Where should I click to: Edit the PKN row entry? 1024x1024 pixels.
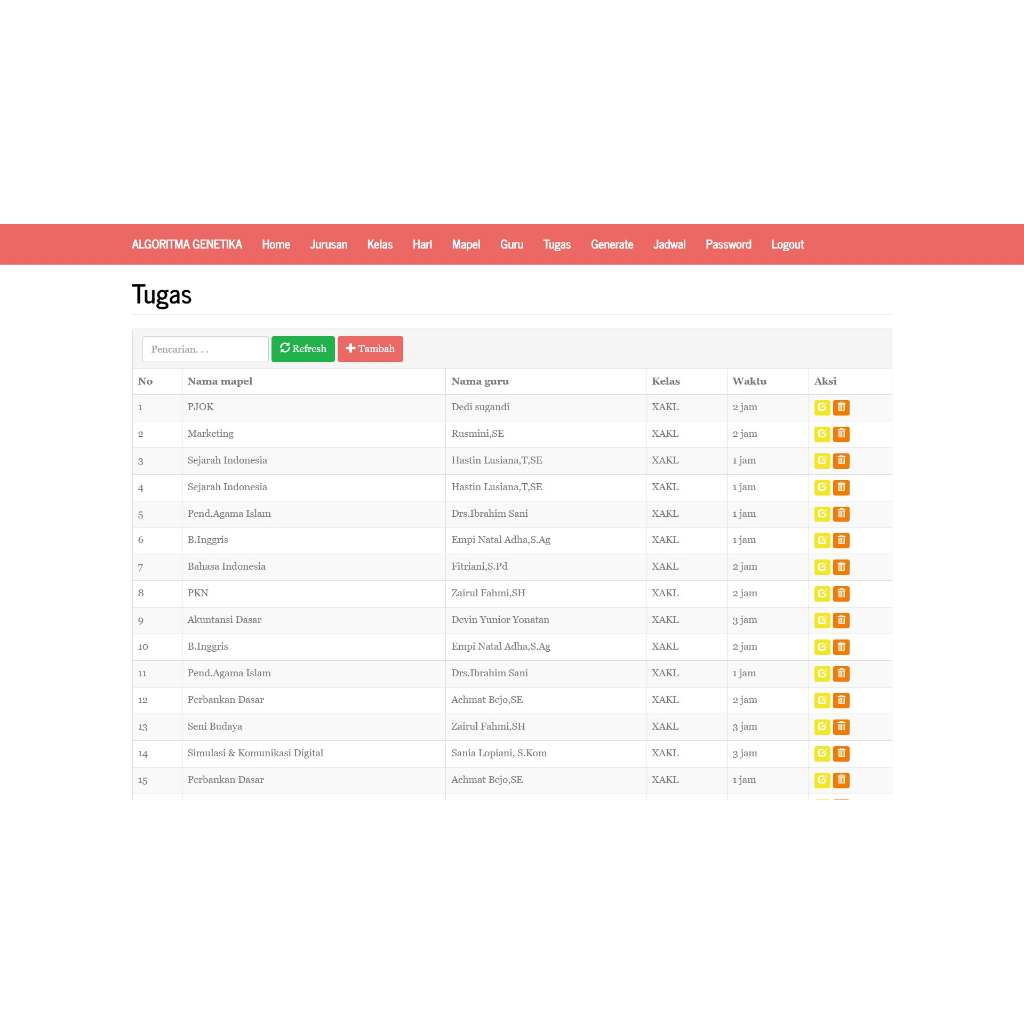click(x=822, y=594)
